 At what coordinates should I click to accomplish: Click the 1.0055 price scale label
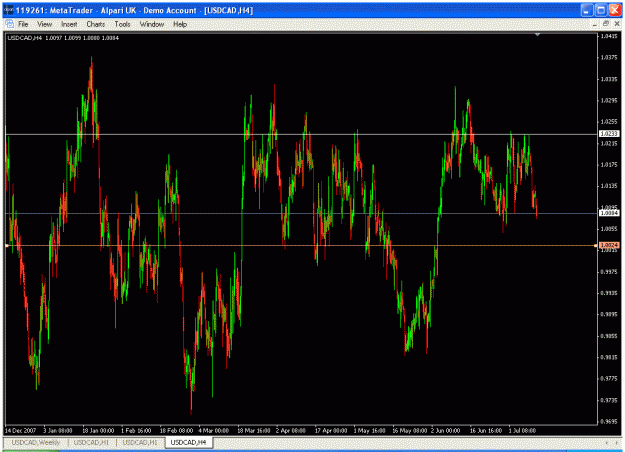[x=609, y=229]
